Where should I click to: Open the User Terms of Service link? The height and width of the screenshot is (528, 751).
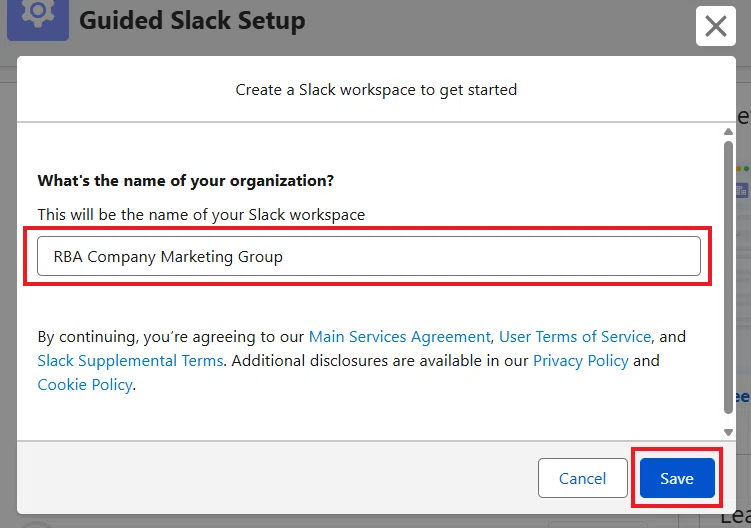tap(575, 337)
